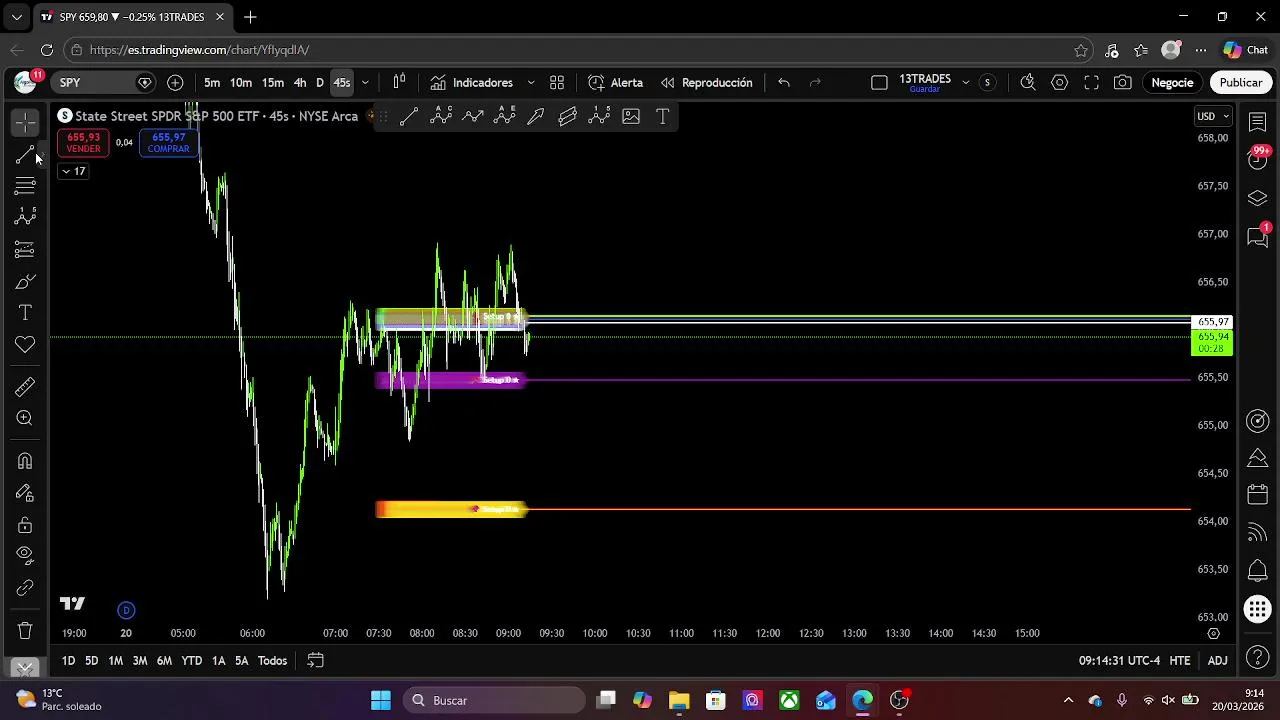Image resolution: width=1280 pixels, height=720 pixels.
Task: Select the ruler measure tool
Action: click(x=25, y=387)
